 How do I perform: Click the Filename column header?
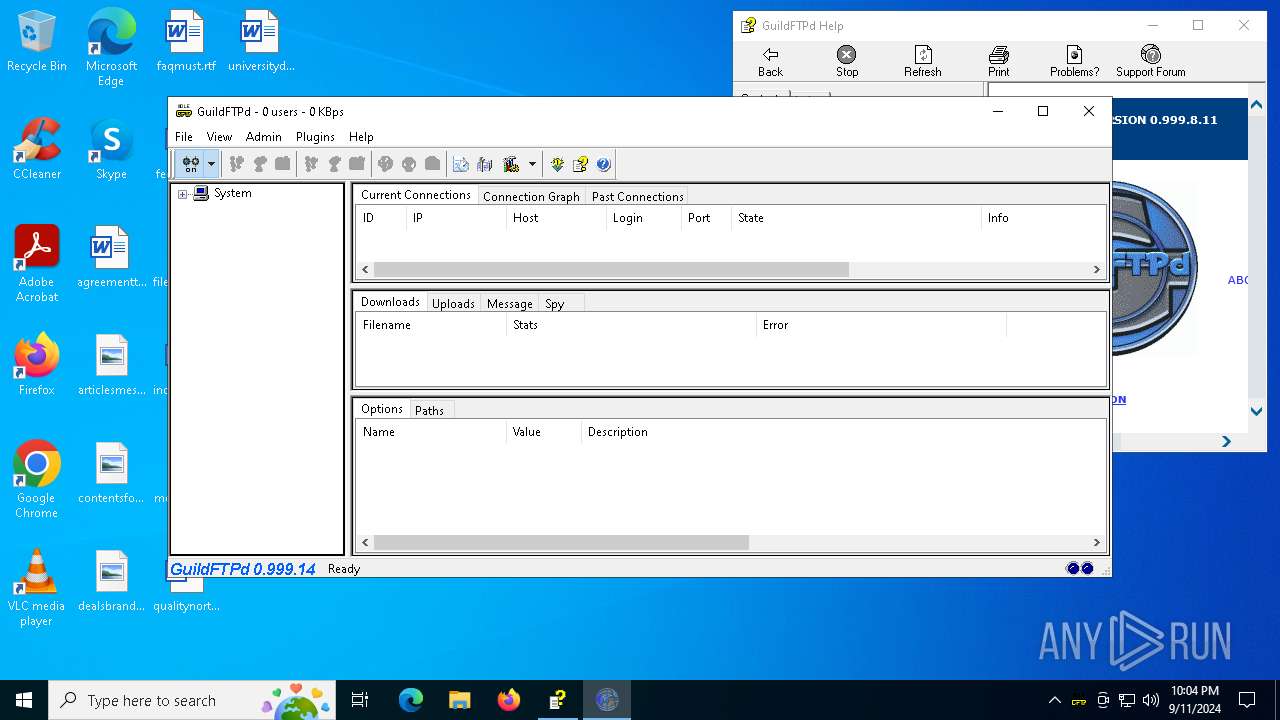click(x=431, y=325)
